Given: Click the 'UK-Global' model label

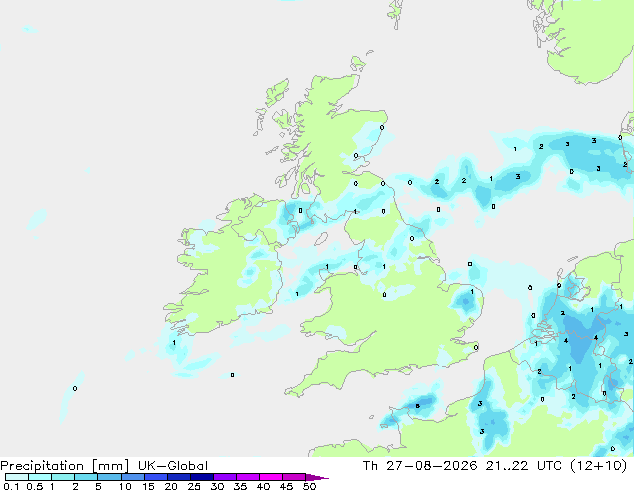Looking at the screenshot, I should (173, 466).
